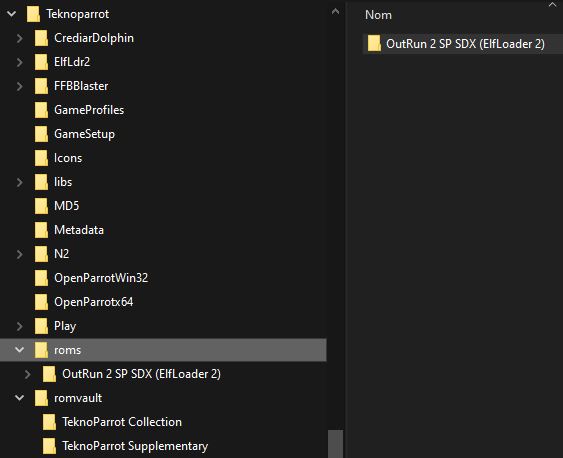Expand OutRun 2 SP SDX tree chevron

[x=28, y=374]
